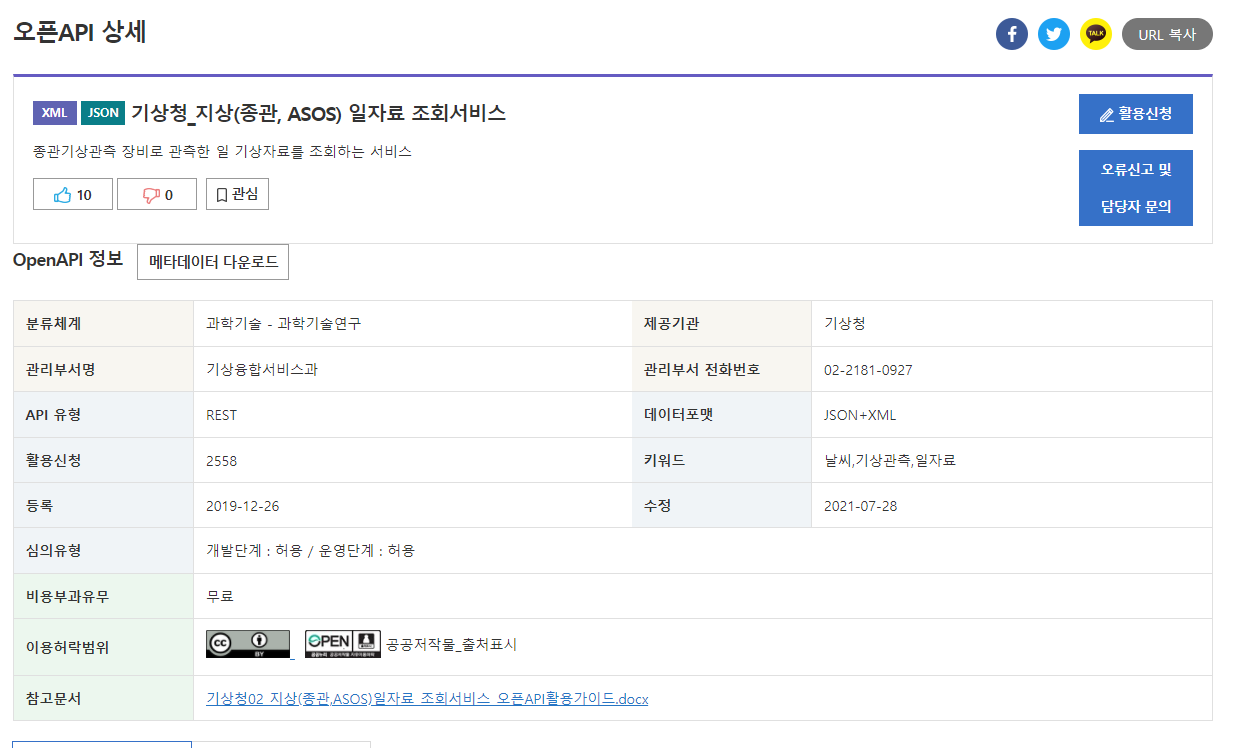
Task: Open 오류신고 및 담당자 문의 button
Action: click(x=1135, y=188)
